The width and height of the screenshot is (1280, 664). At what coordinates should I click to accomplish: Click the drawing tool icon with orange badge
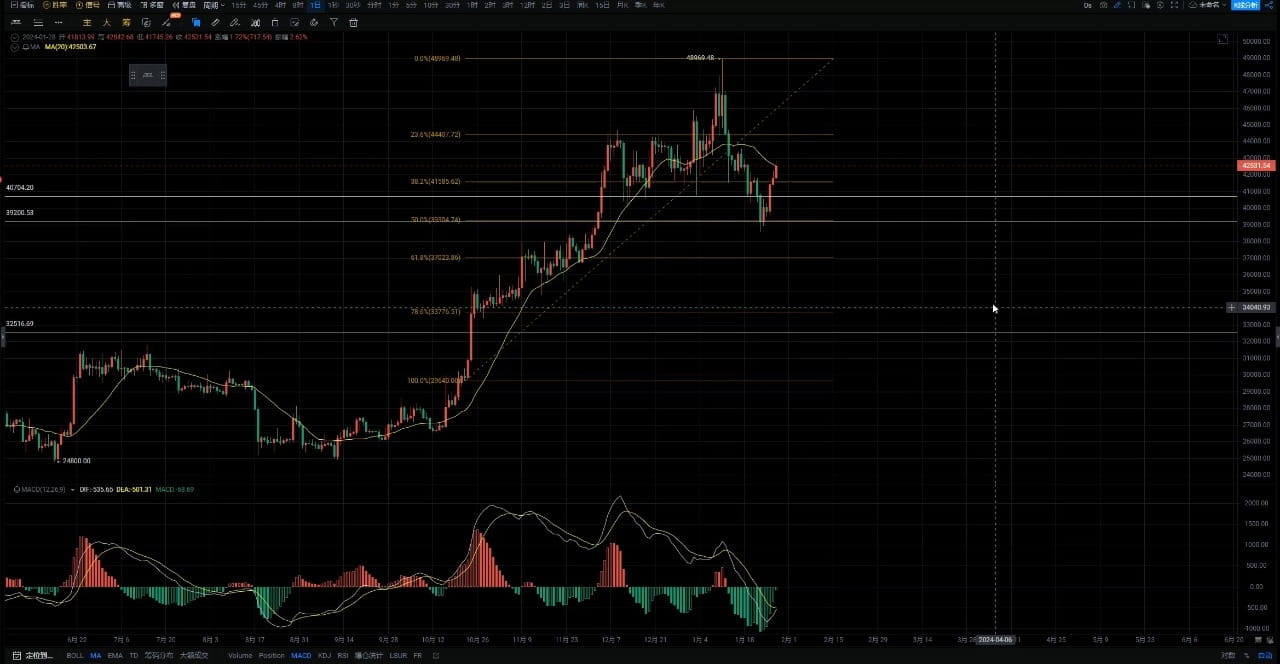pos(168,21)
